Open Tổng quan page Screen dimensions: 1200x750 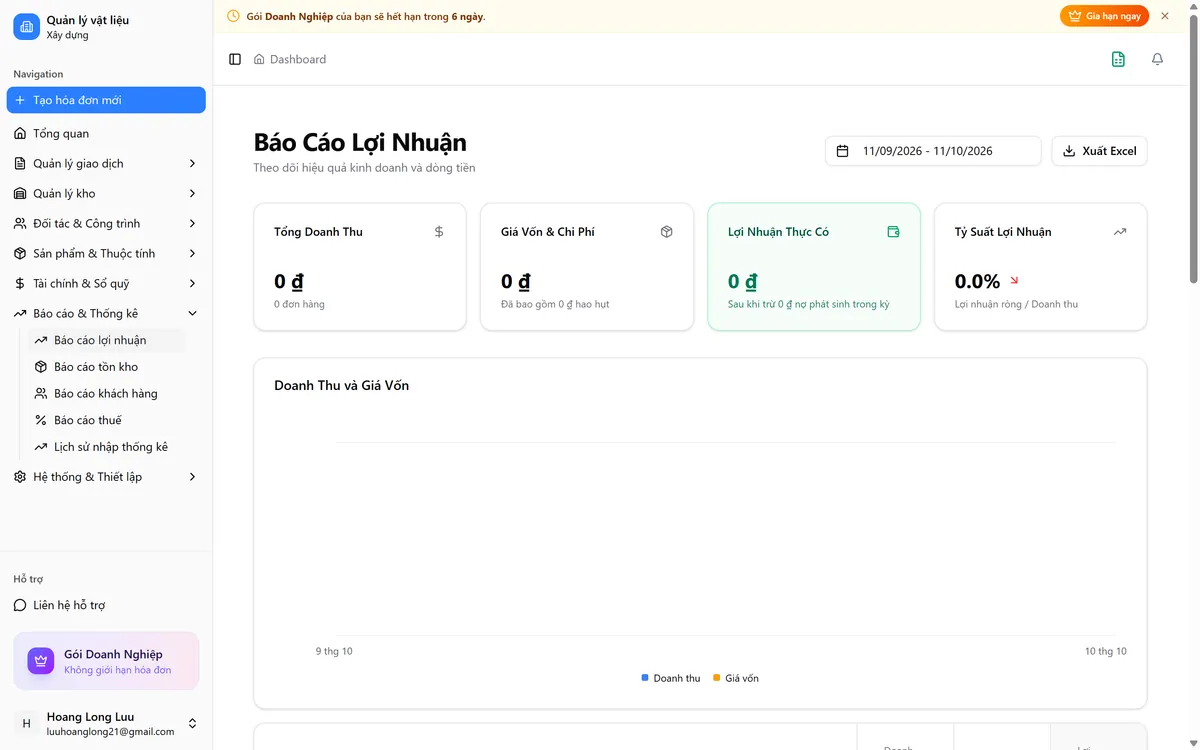pyautogui.click(x=106, y=133)
